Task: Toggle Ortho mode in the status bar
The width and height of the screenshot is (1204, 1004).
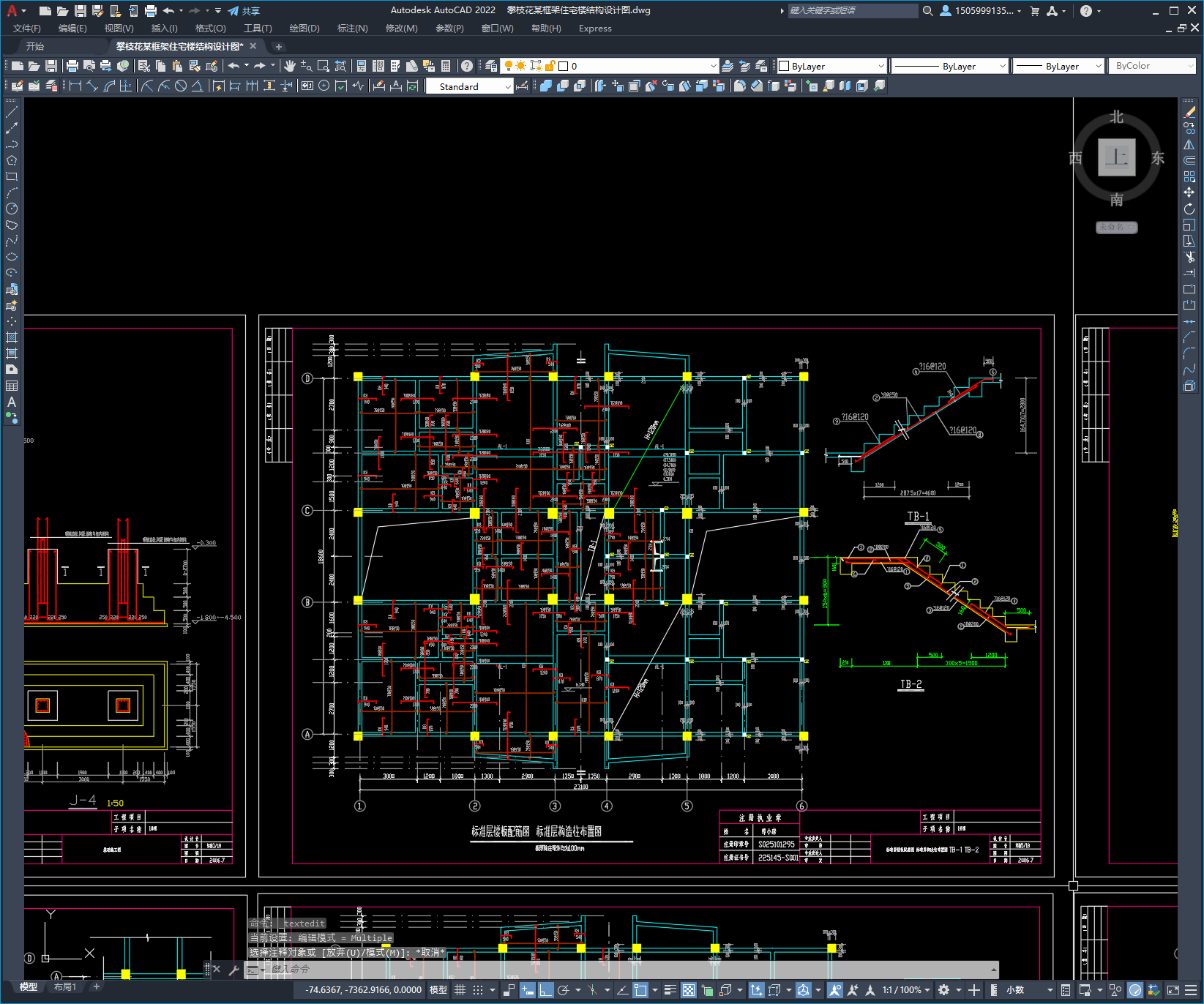Action: (x=545, y=990)
